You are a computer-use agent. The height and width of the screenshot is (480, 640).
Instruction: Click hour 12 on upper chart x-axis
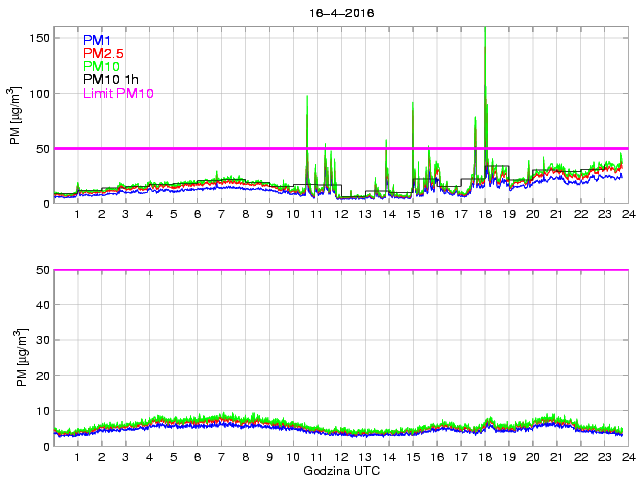point(341,215)
